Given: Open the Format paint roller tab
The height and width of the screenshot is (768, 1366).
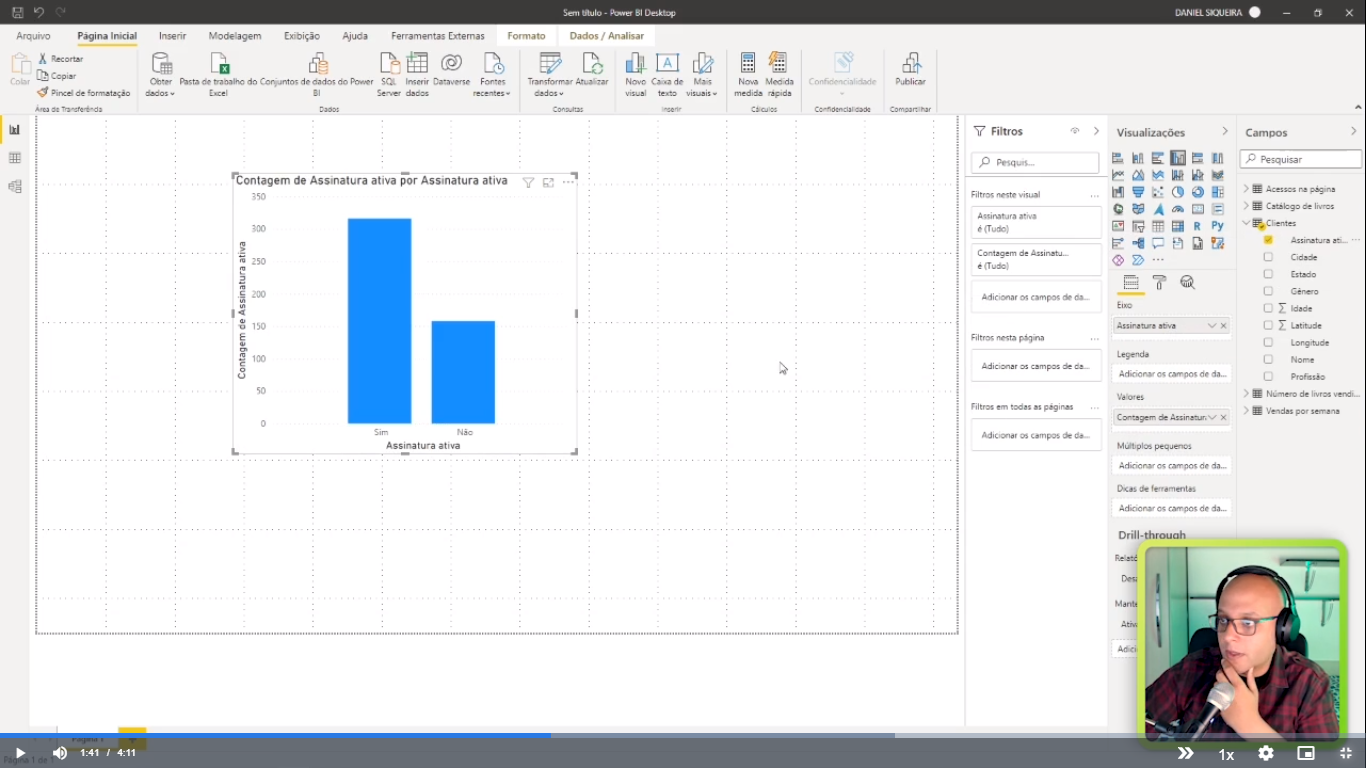Looking at the screenshot, I should (x=1159, y=283).
